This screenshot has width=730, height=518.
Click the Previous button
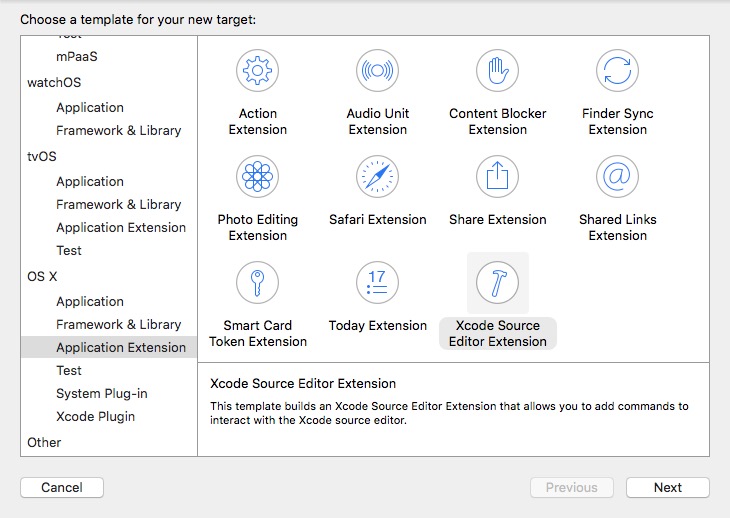coord(572,487)
